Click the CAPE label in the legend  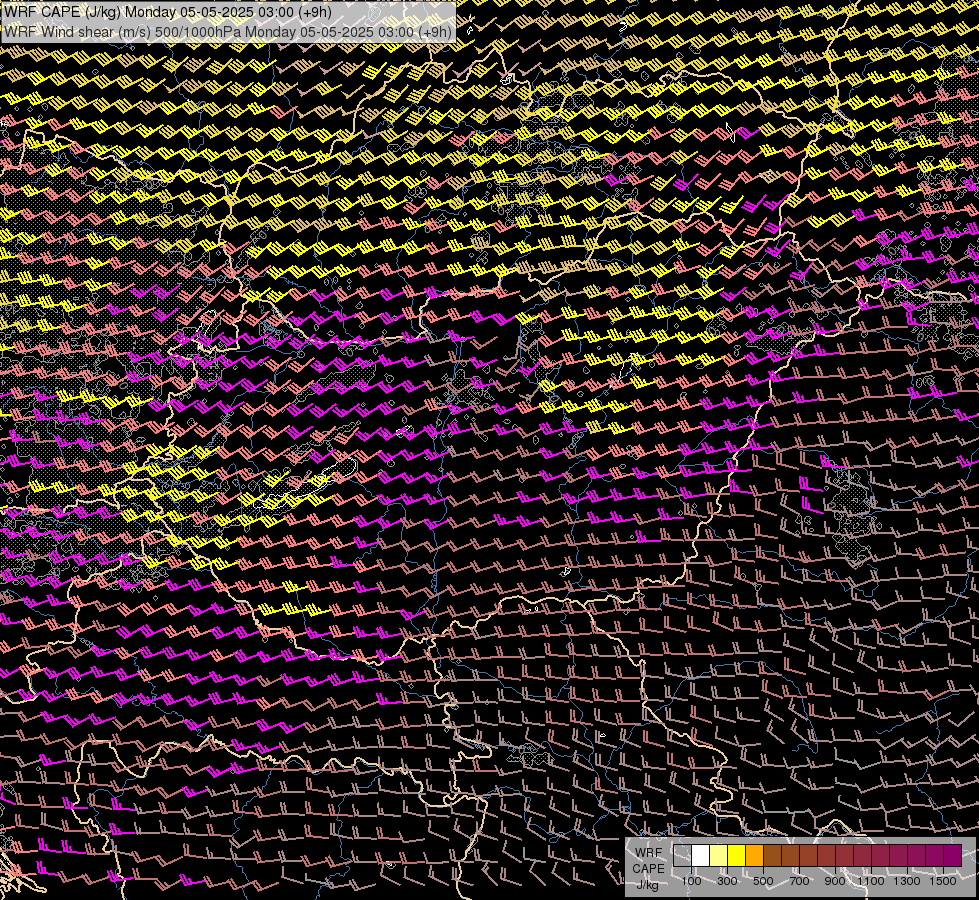pos(648,869)
